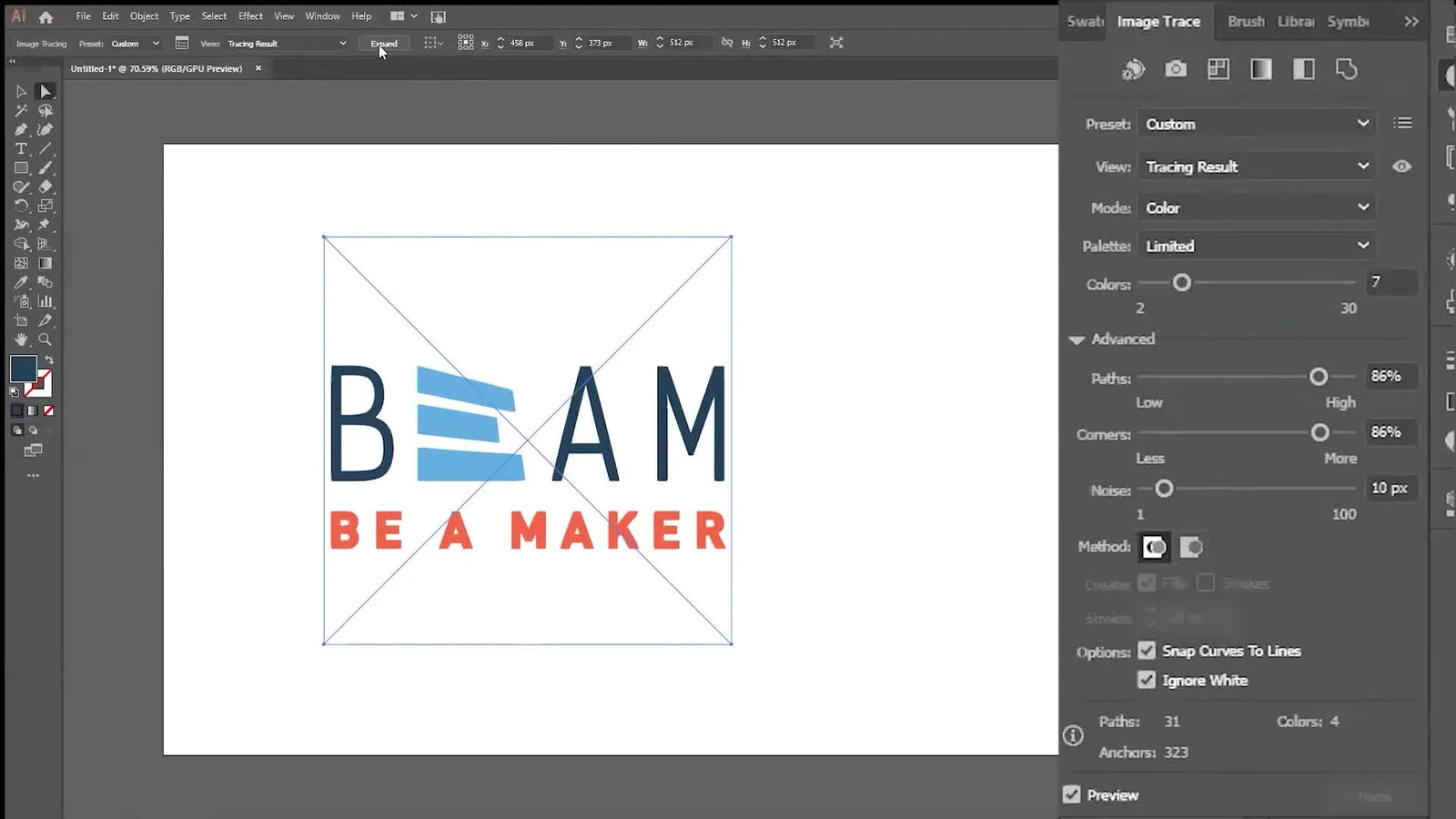
Task: Select the Curvature tool
Action: (45, 129)
